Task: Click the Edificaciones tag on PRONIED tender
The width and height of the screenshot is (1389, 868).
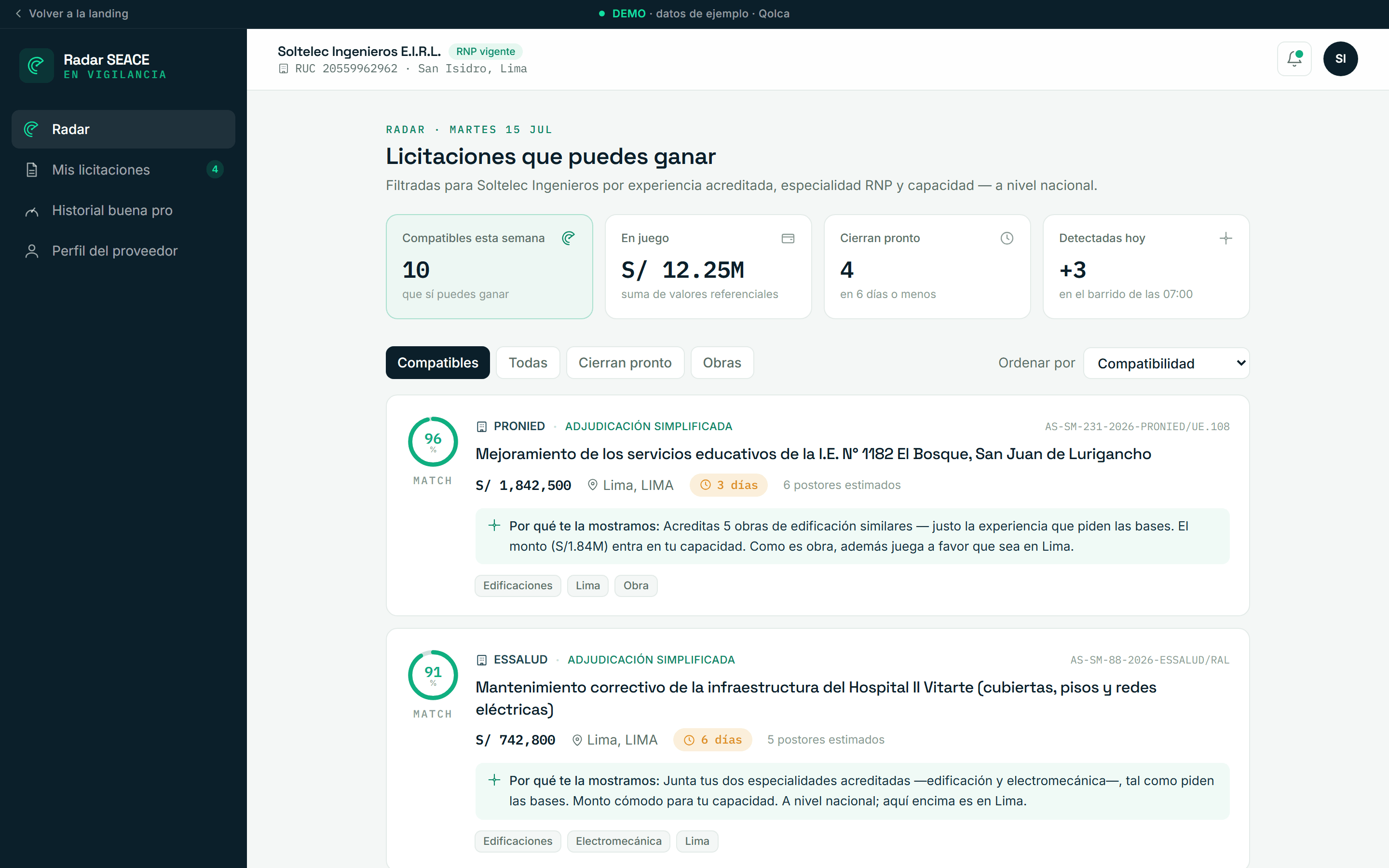Action: [517, 585]
